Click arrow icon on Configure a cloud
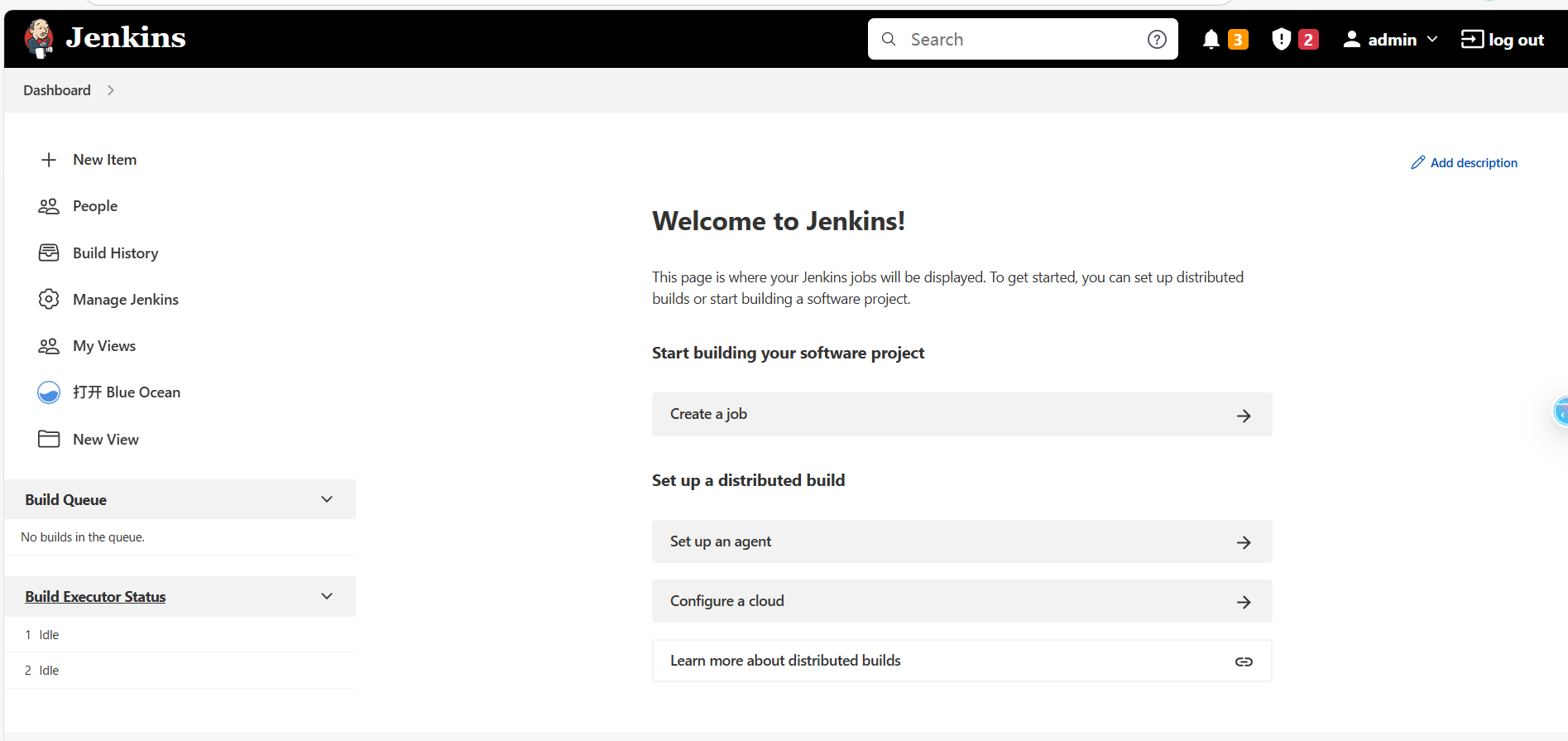The image size is (1568, 741). click(1244, 602)
